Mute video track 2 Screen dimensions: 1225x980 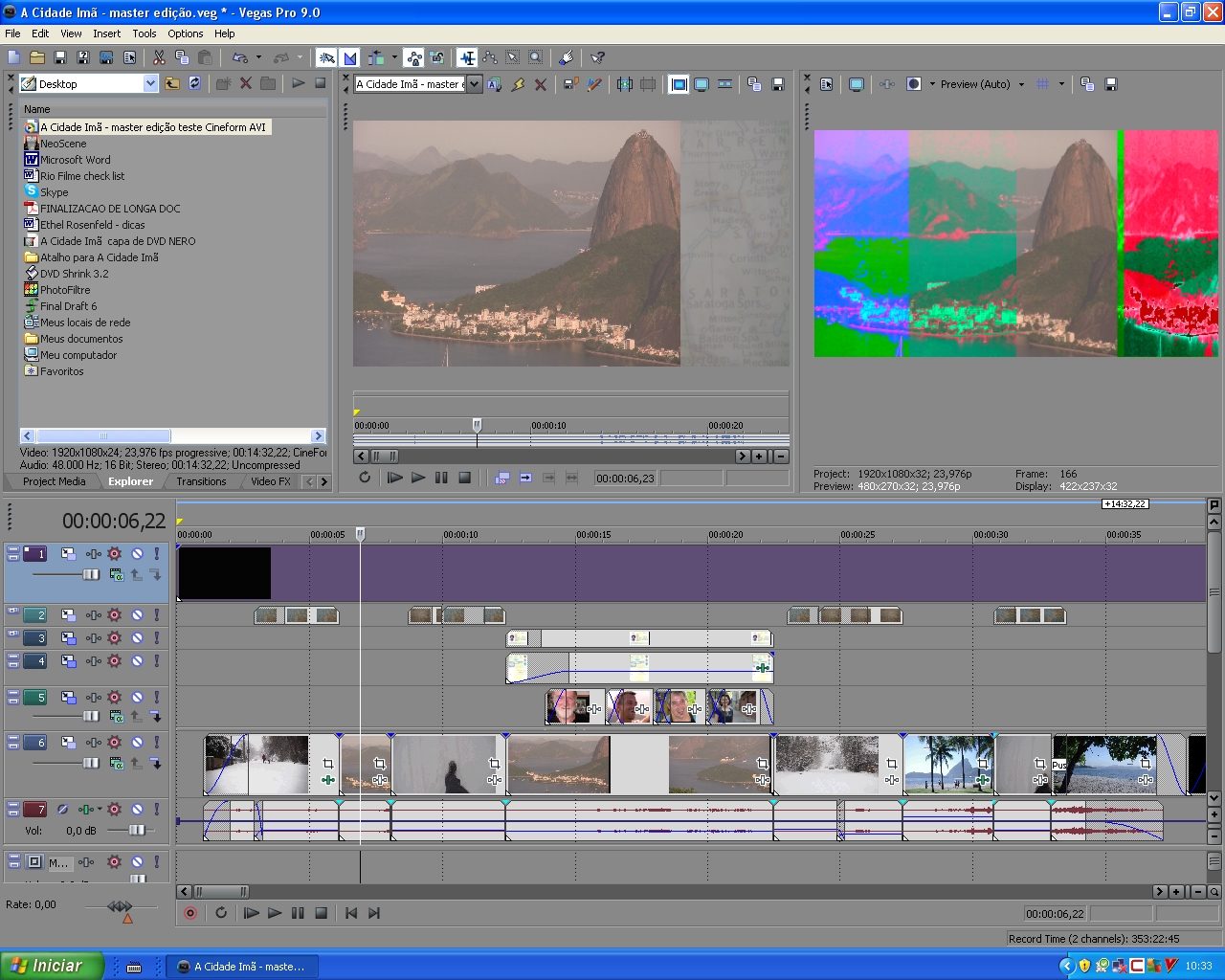tap(137, 615)
